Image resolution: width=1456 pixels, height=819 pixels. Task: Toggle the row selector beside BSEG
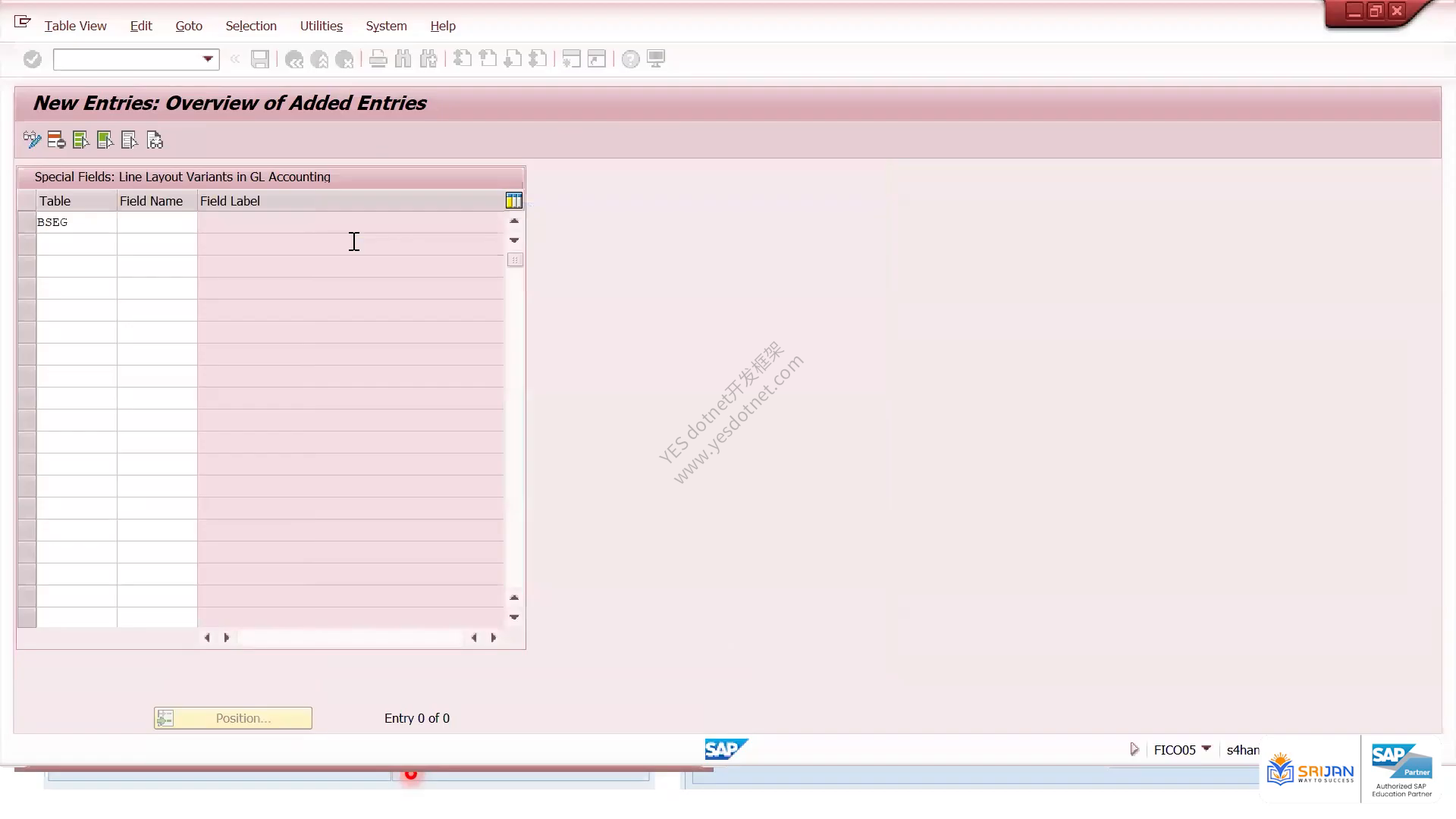pyautogui.click(x=27, y=222)
